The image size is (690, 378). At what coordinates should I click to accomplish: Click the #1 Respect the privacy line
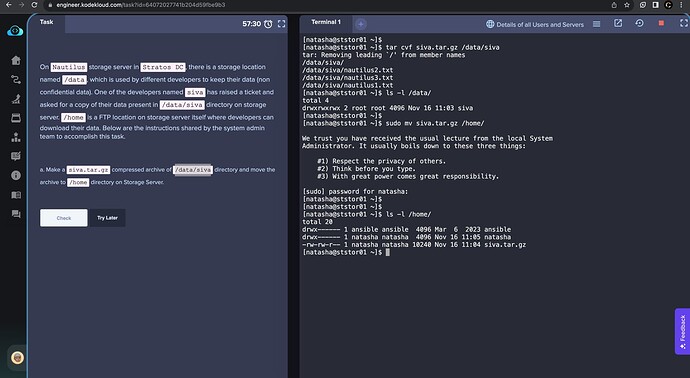[382, 161]
